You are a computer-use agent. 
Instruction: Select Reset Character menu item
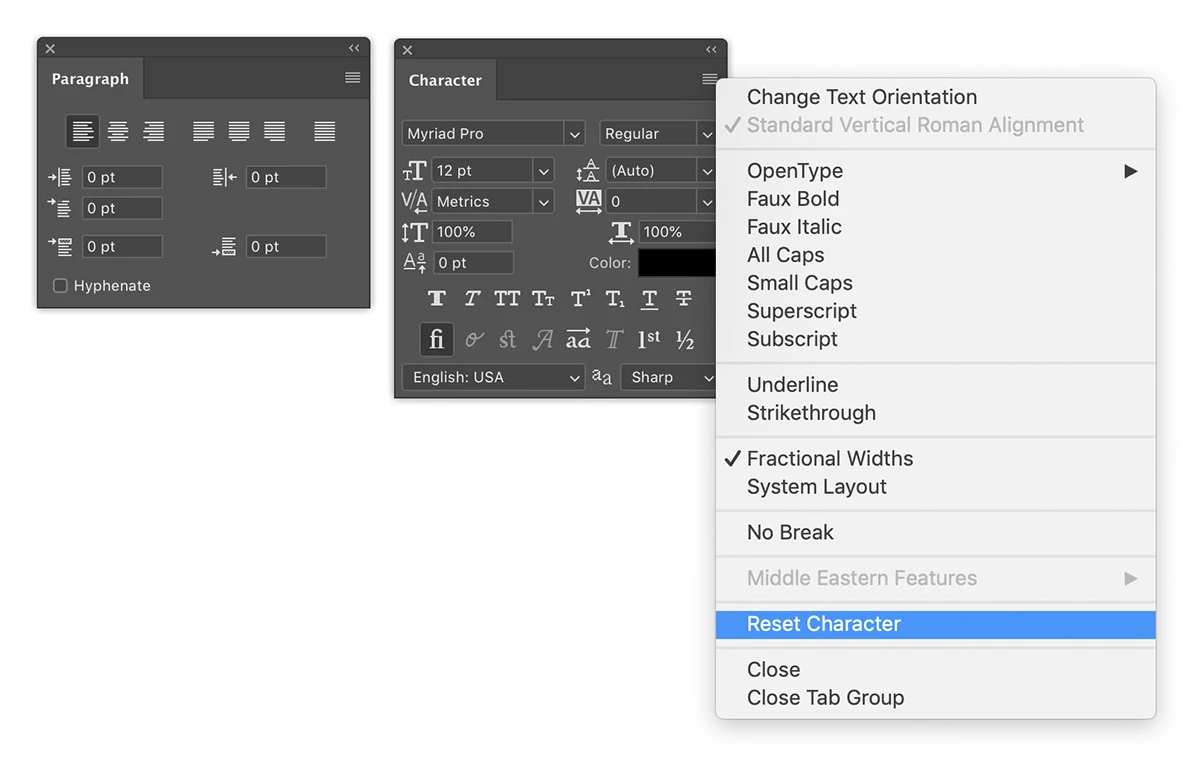coord(936,624)
